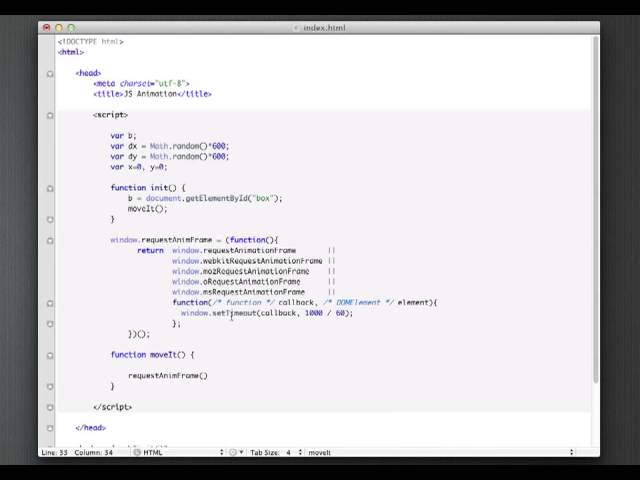
Task: Click fold marker beside init's closing brace
Action: coord(50,220)
